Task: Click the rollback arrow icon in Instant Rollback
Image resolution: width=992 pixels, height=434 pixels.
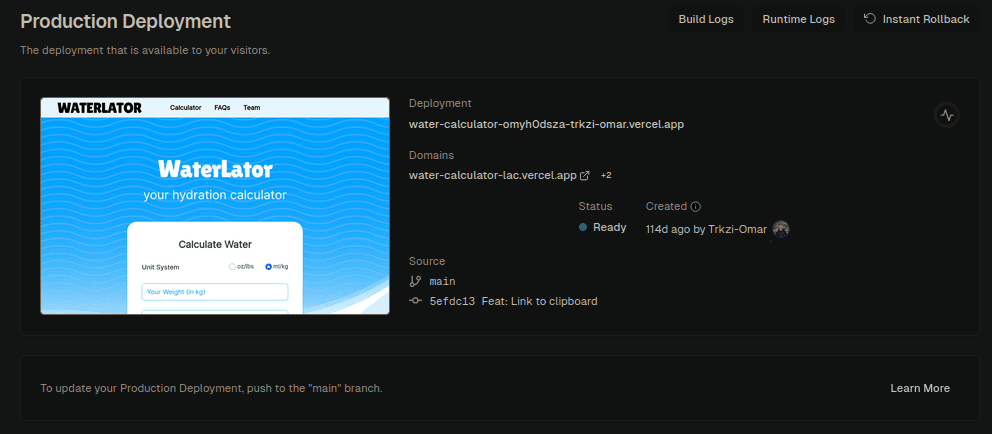Action: pos(870,19)
